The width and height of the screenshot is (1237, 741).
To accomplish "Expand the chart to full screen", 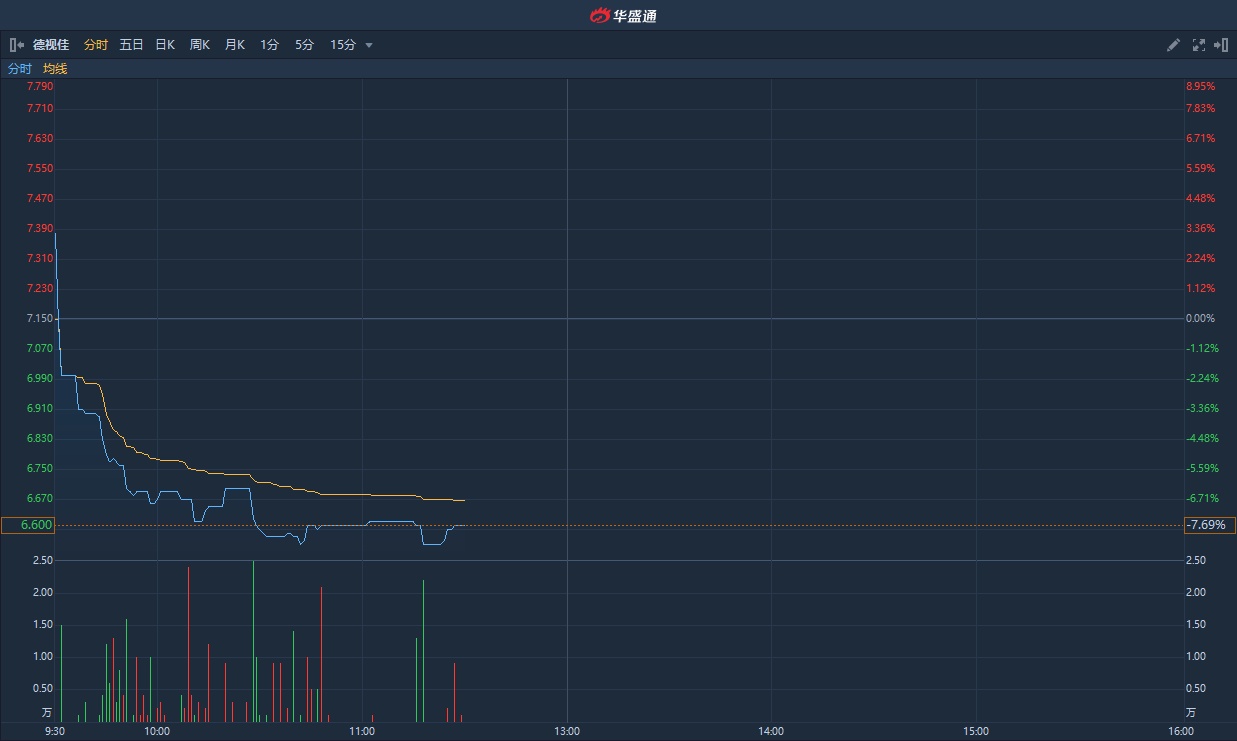I will pyautogui.click(x=1199, y=45).
